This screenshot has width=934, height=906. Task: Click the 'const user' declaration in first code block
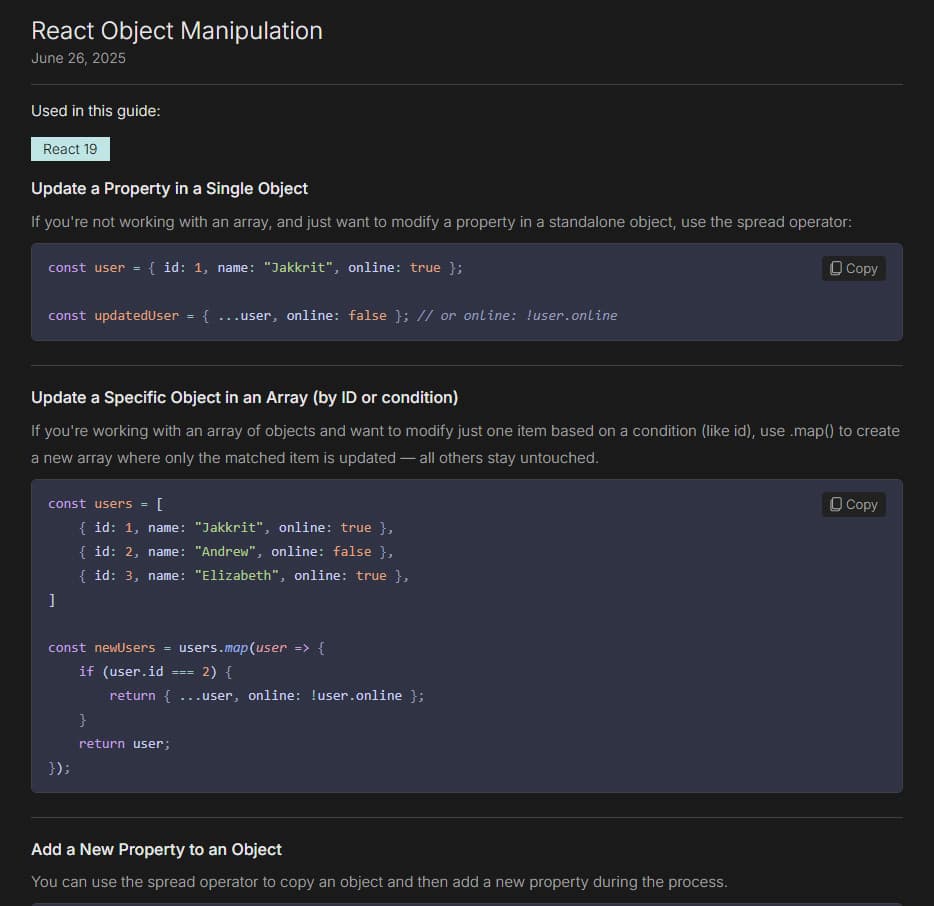coord(86,267)
